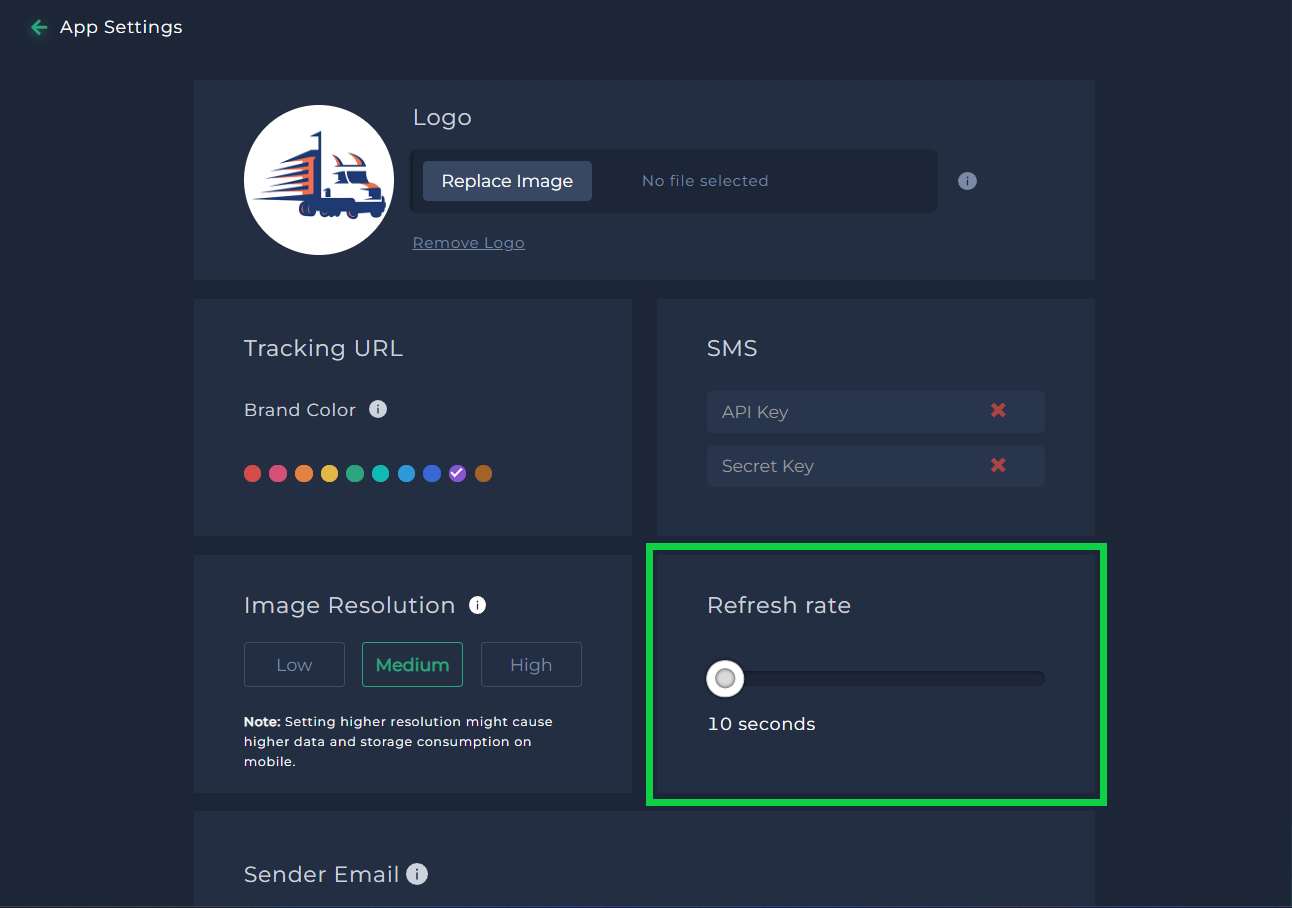Select Medium image resolution
The image size is (1292, 908).
pos(412,665)
